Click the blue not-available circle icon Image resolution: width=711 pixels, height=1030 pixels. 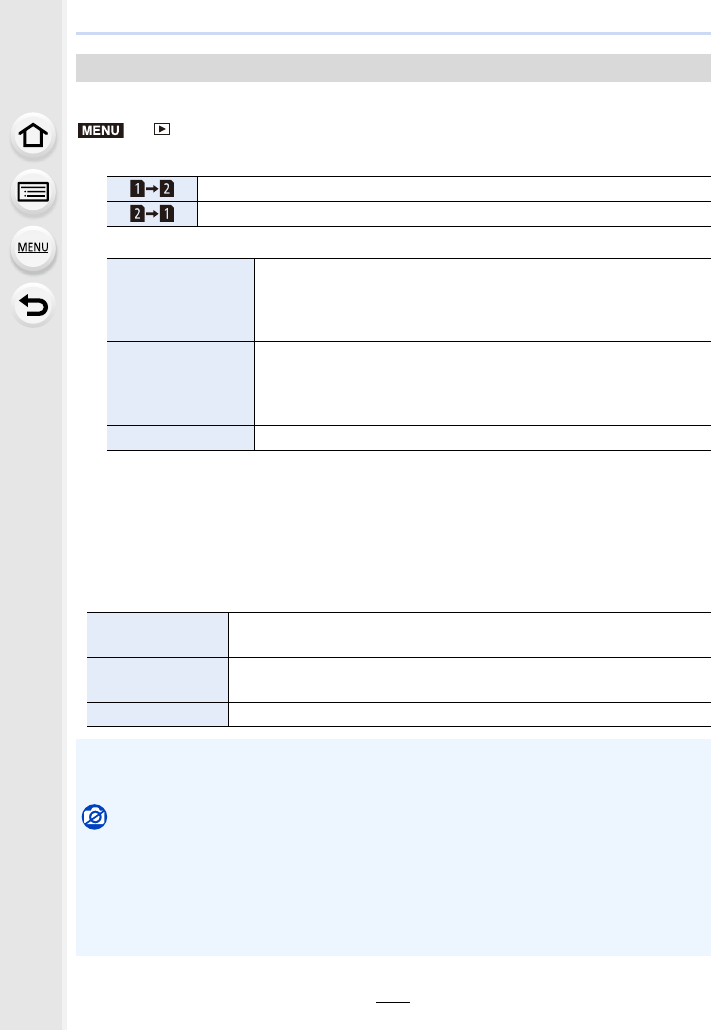95,817
